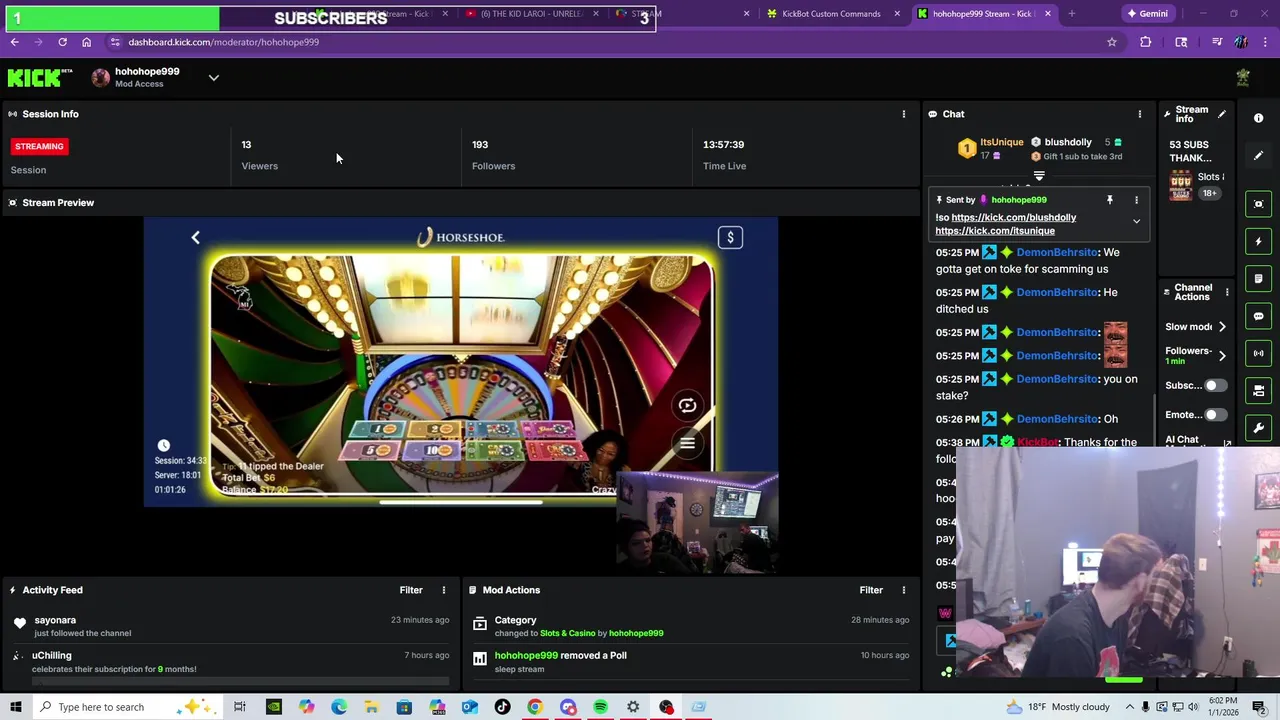1280x720 pixels.
Task: Open the chat bubble icon in sidebar
Action: tap(1258, 316)
